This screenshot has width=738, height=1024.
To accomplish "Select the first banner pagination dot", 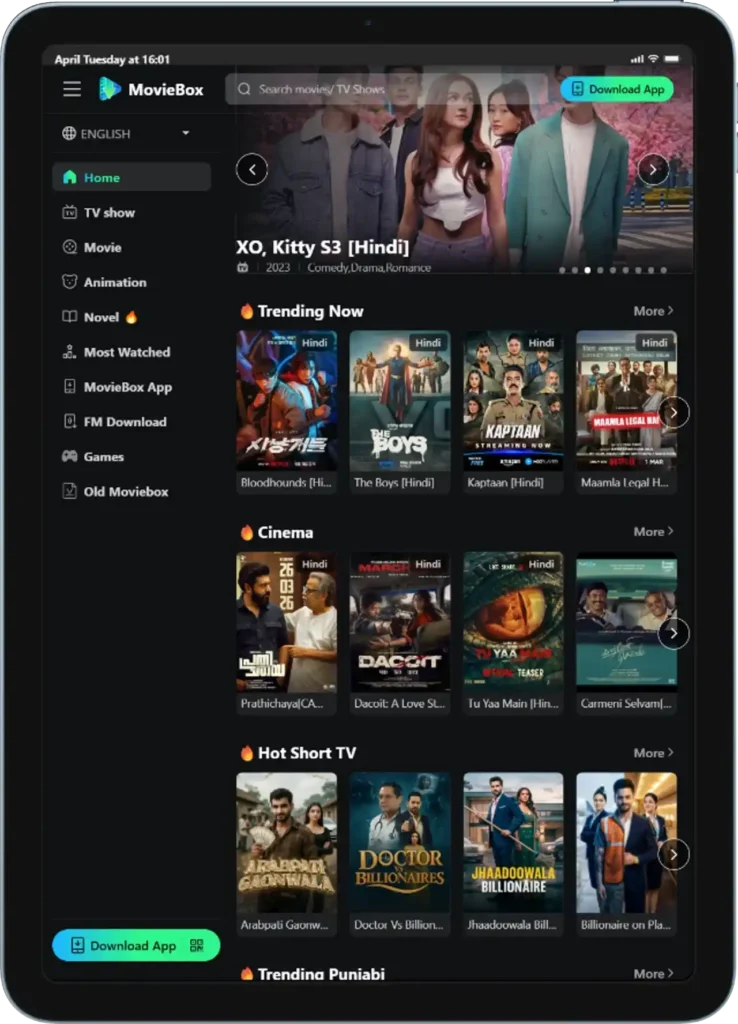I will (x=562, y=270).
